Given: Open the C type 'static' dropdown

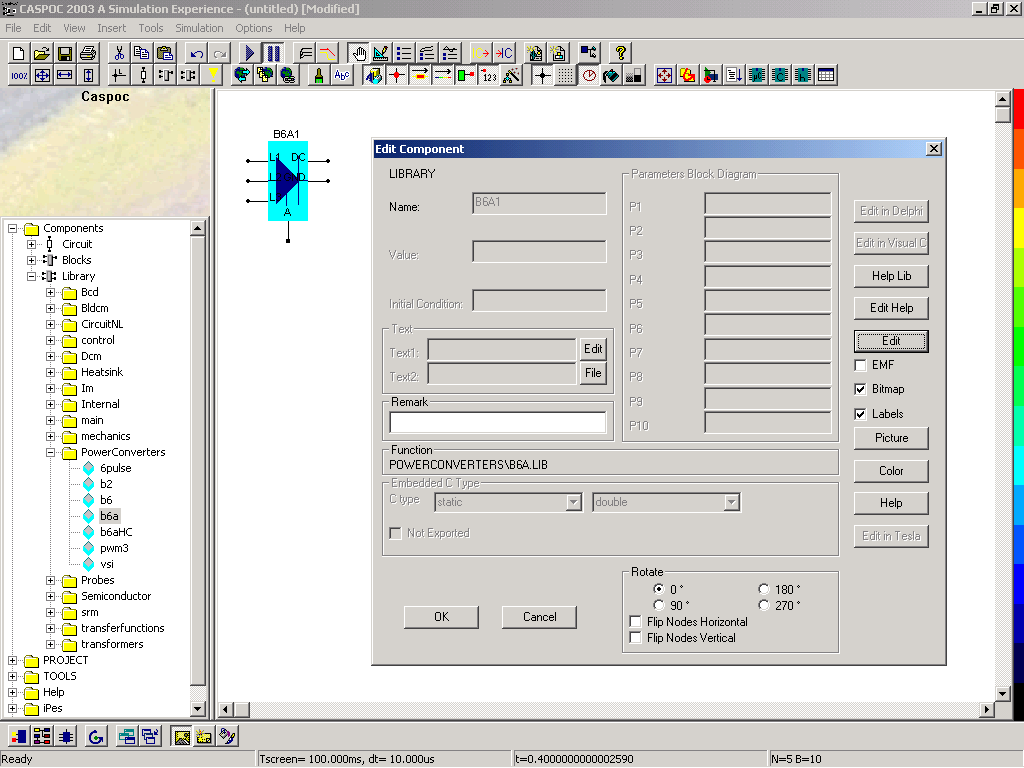Looking at the screenshot, I should click(574, 502).
